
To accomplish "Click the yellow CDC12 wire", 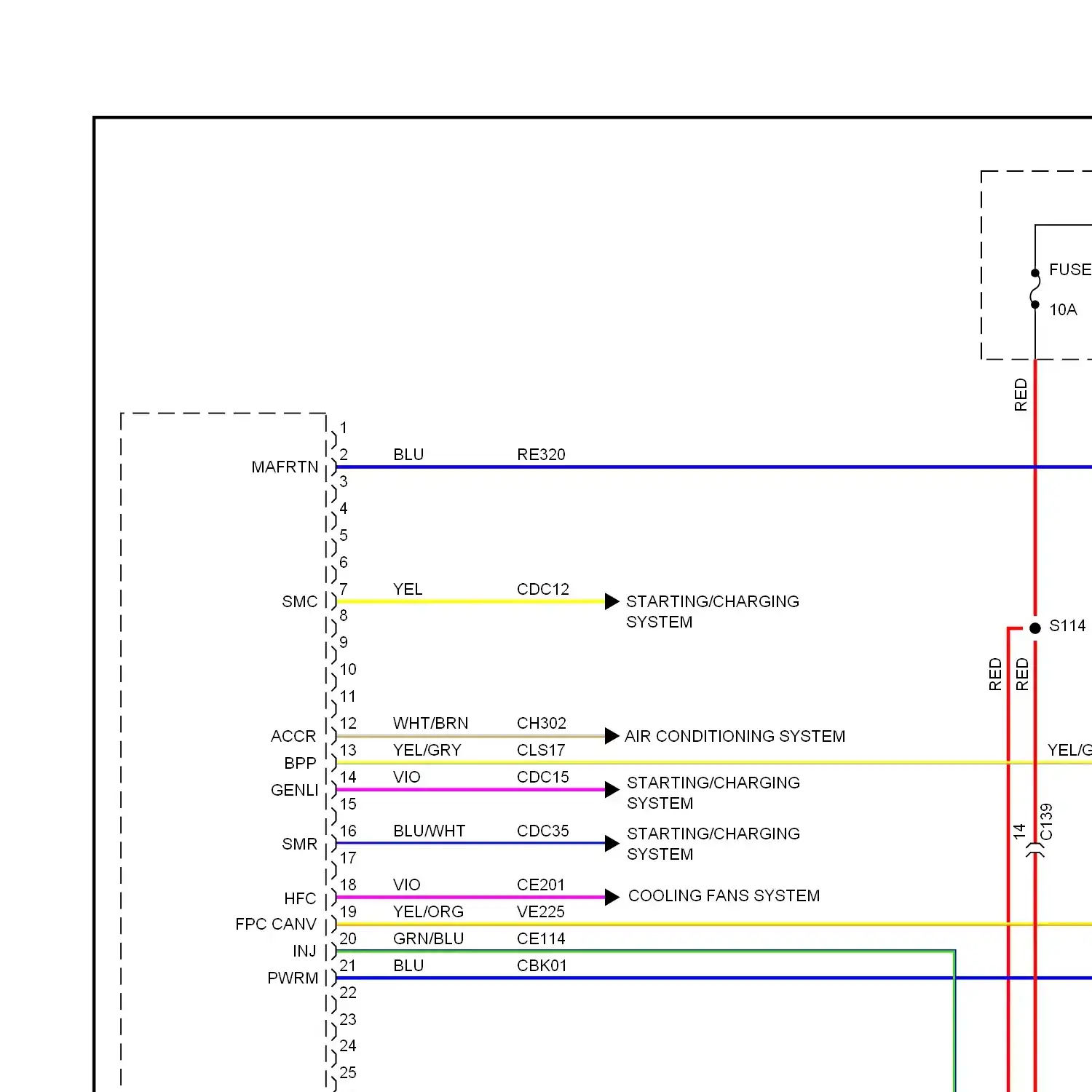I will 470,601.
